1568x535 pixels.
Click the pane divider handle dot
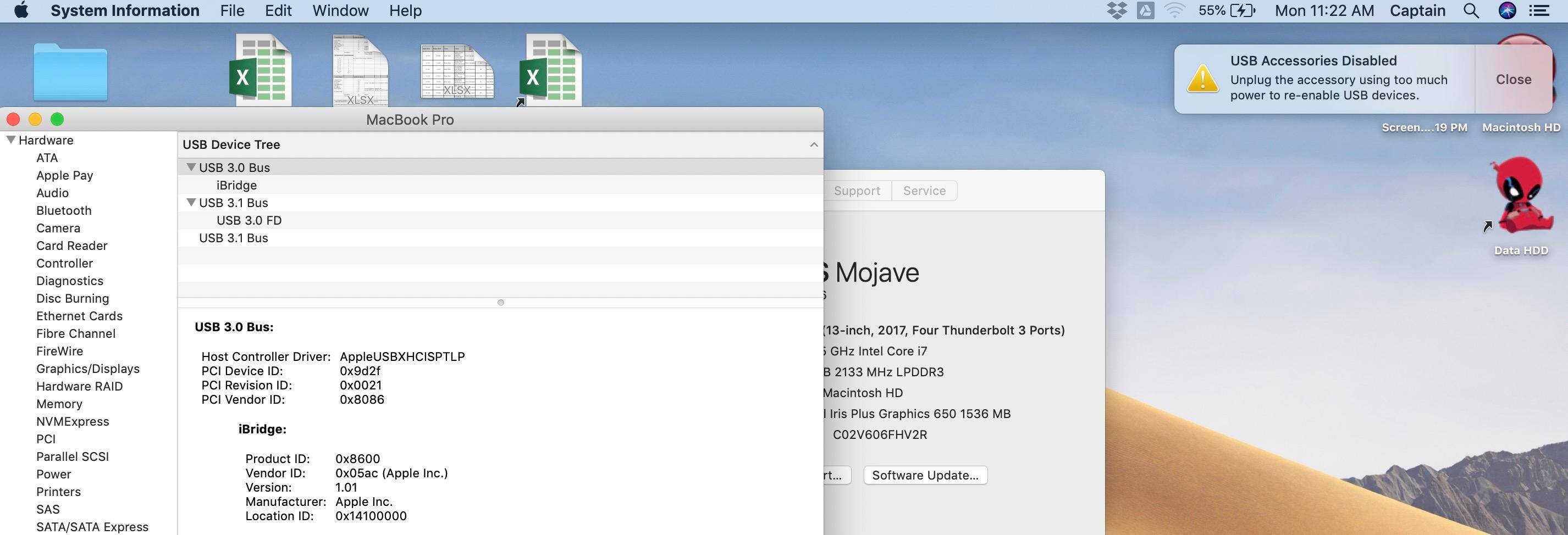point(500,303)
